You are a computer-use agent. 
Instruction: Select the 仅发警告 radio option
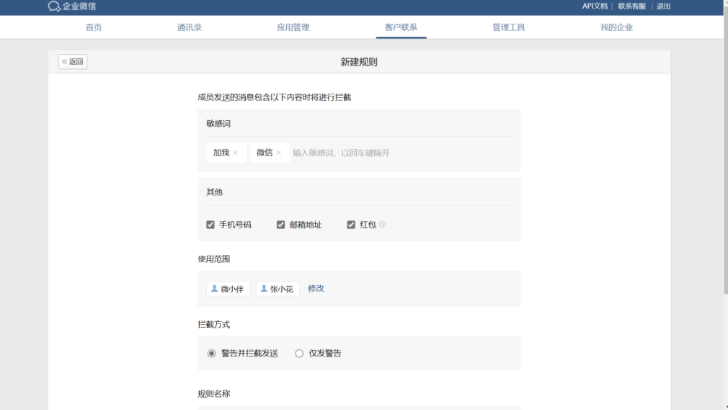(299, 353)
